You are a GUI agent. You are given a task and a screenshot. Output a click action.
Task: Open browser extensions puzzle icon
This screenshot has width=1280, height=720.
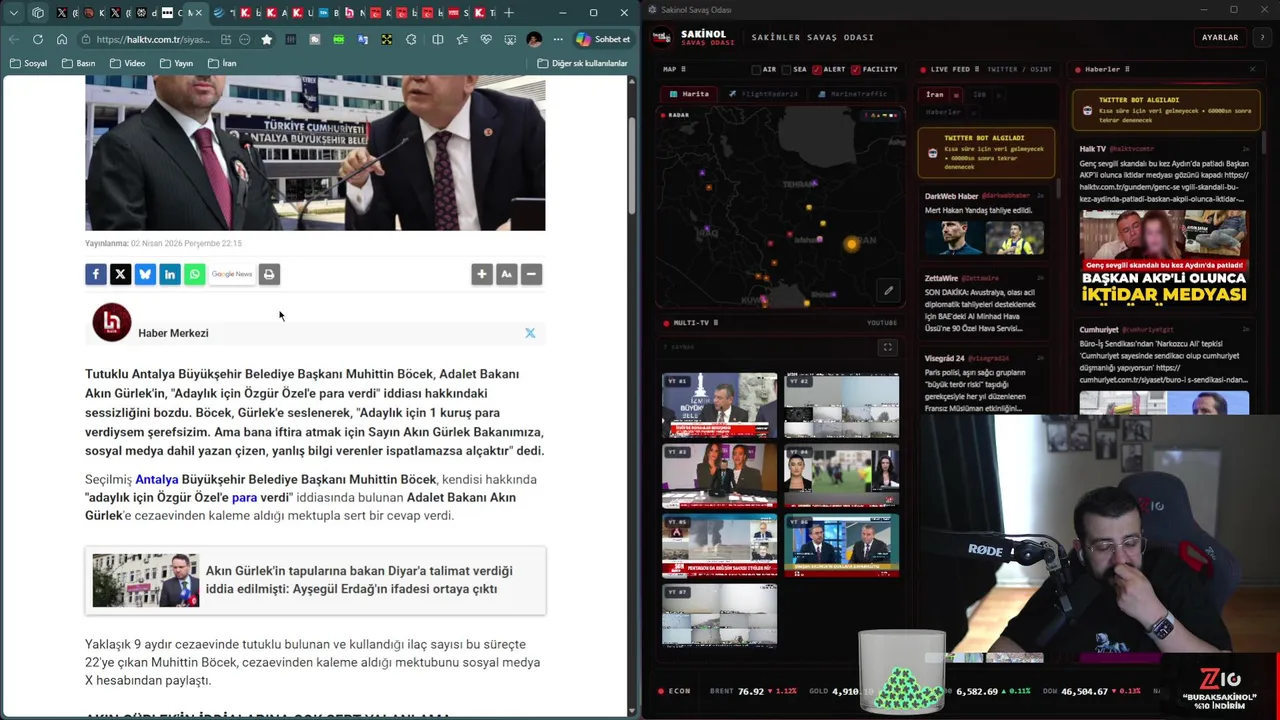(x=411, y=39)
